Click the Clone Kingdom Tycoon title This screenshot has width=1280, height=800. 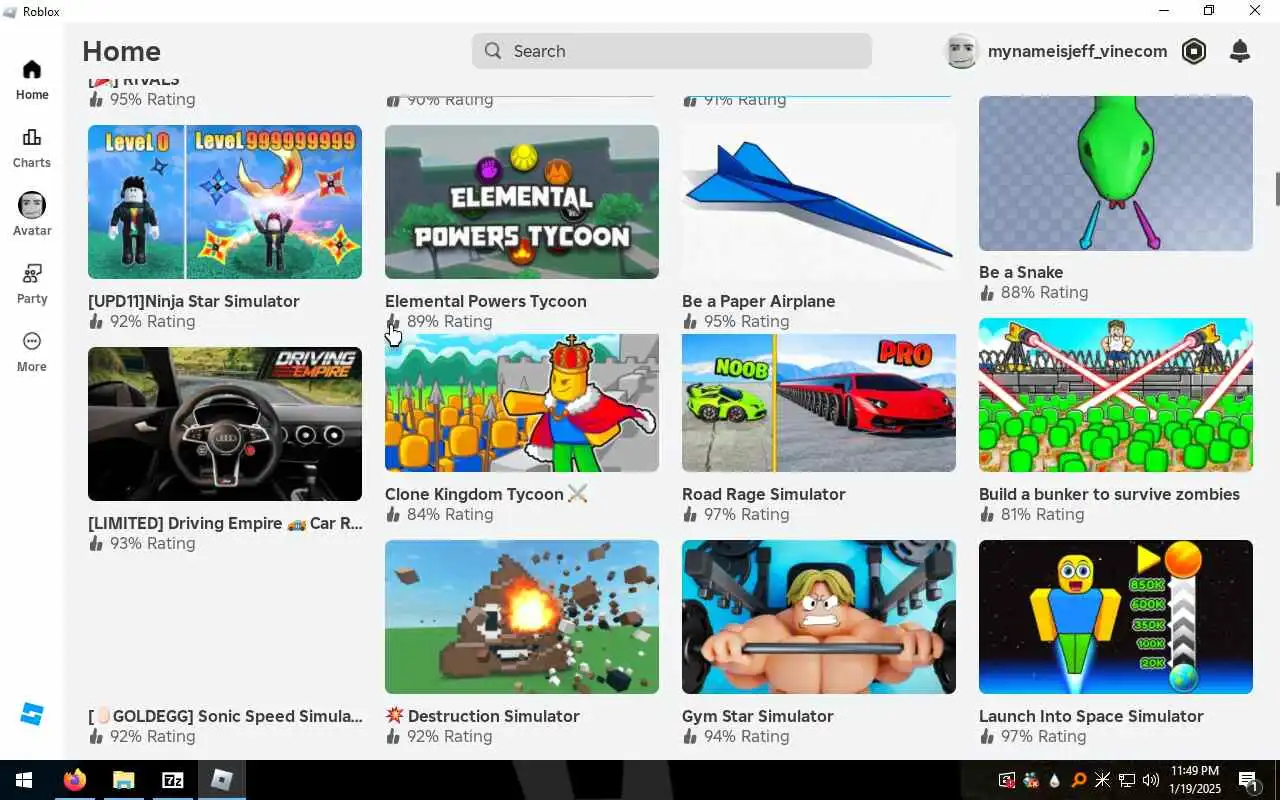486,494
